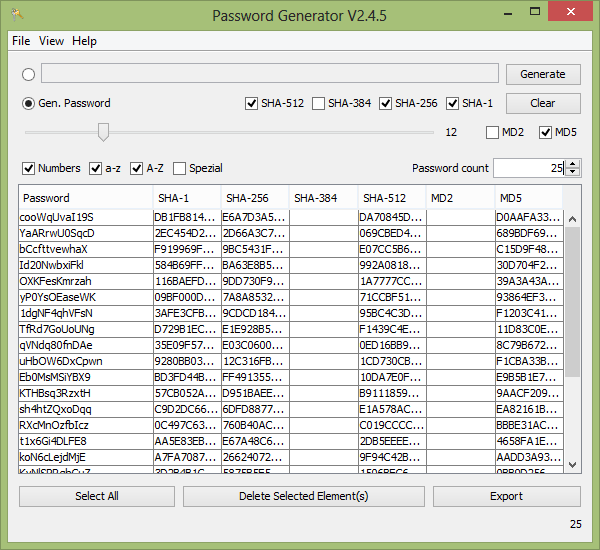
Task: Click the MD2 column header
Action: point(461,198)
